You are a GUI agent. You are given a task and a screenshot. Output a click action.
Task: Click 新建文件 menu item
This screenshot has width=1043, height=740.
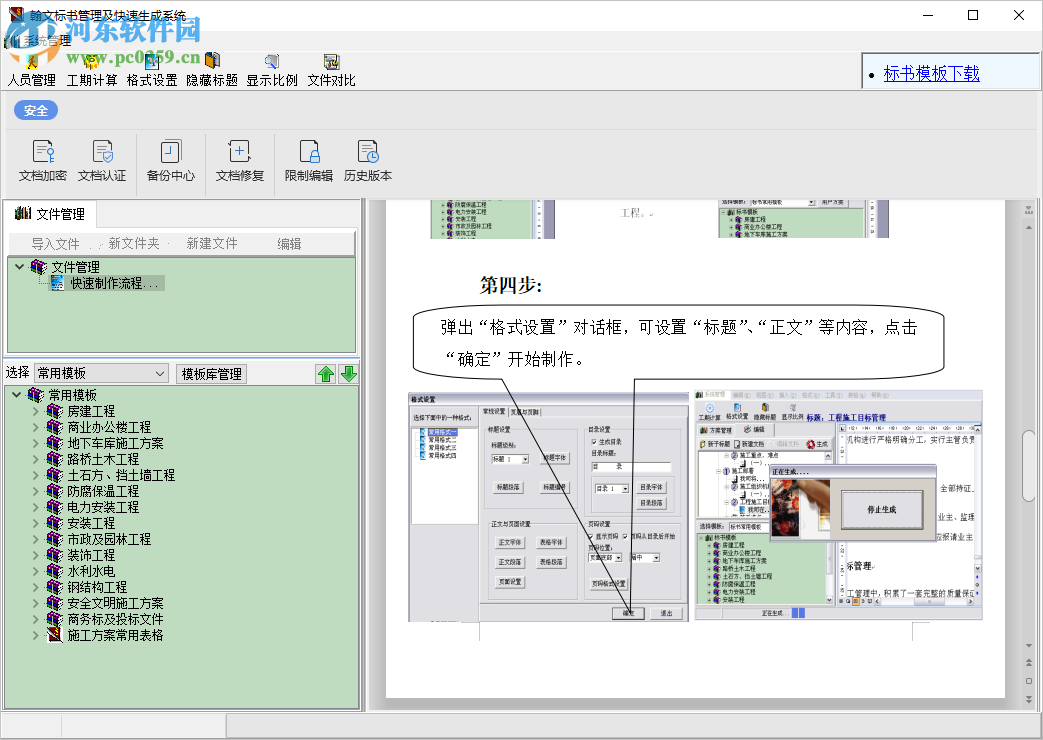[x=212, y=244]
